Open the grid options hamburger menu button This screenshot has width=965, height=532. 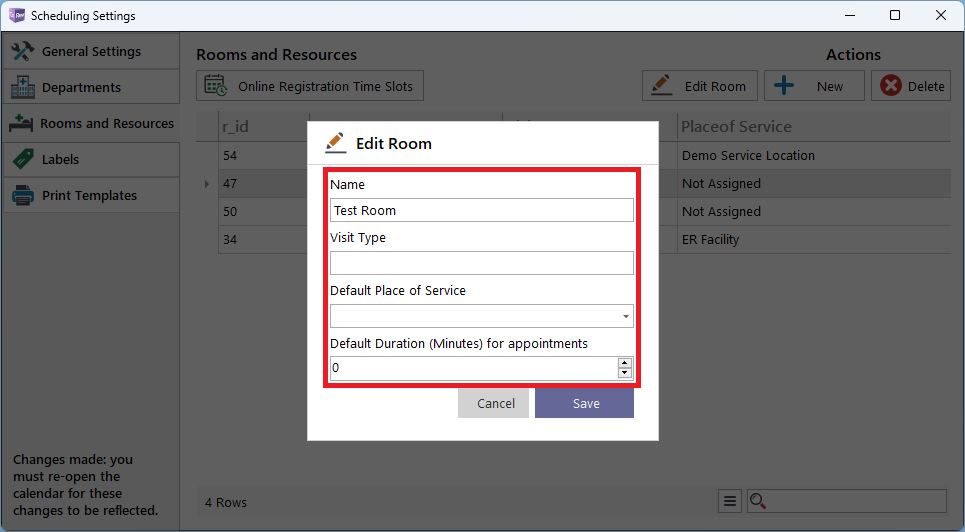coord(730,501)
